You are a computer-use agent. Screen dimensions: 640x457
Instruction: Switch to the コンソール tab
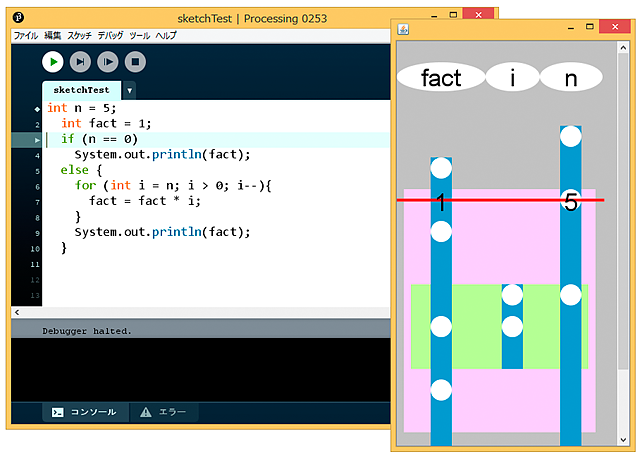85,412
